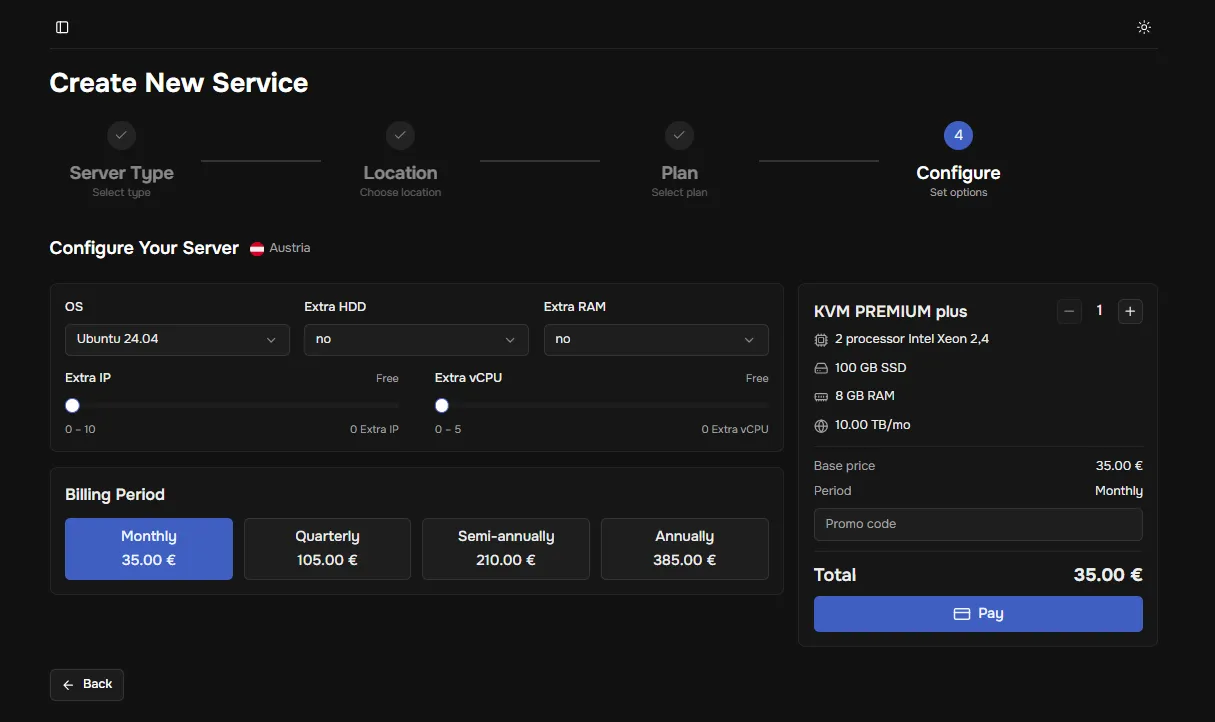1215x722 pixels.
Task: Choose Semi-annually billing period
Action: 505,548
